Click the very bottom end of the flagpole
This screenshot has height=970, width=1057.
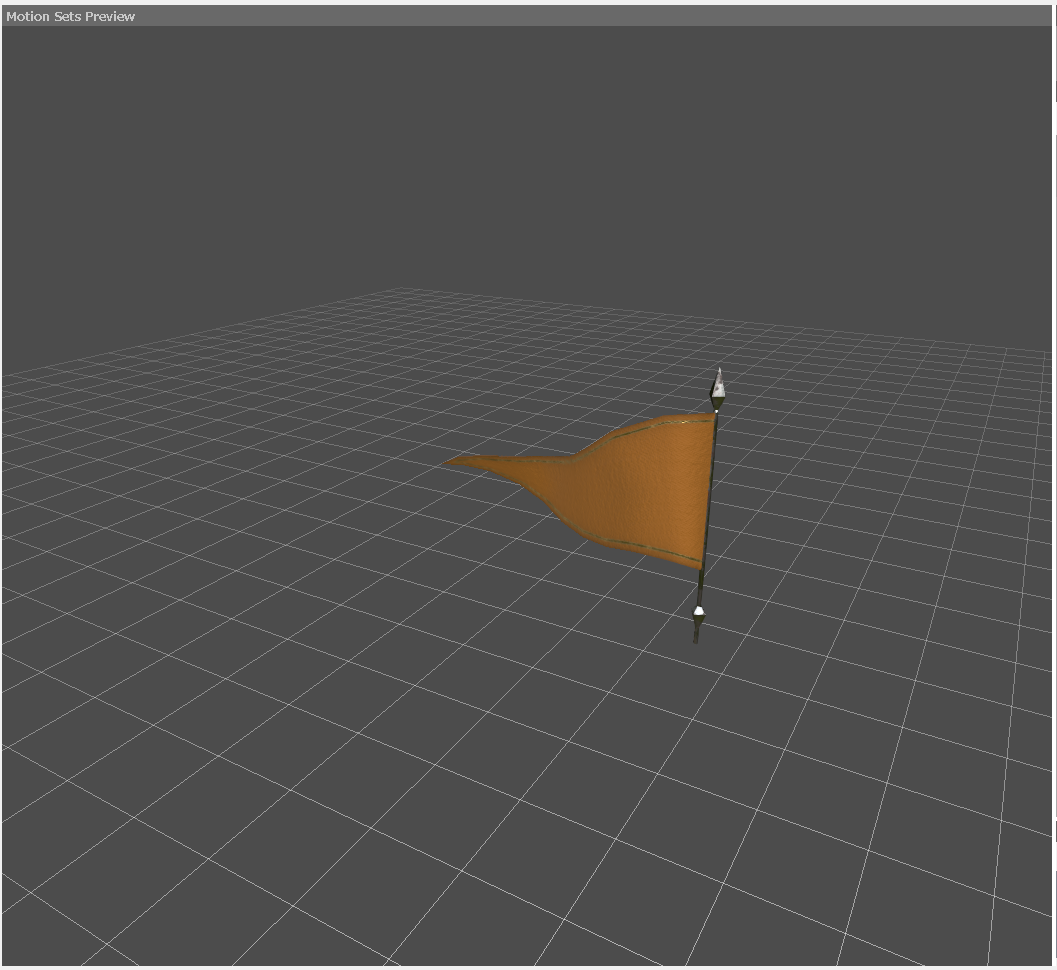(x=696, y=638)
